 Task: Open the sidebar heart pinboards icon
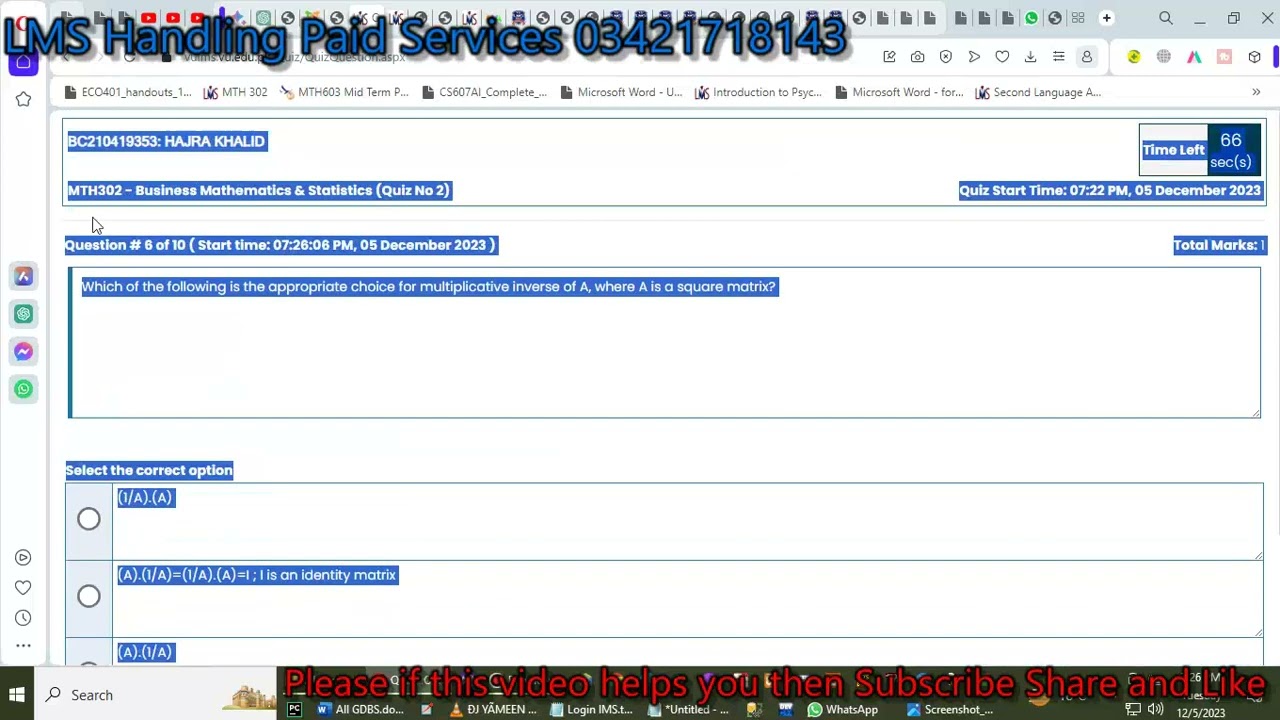[24, 588]
